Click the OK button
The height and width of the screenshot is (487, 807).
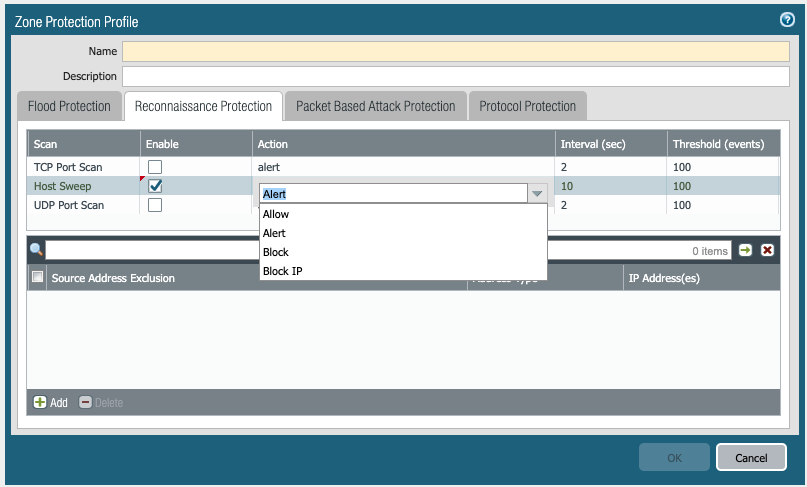pos(674,458)
